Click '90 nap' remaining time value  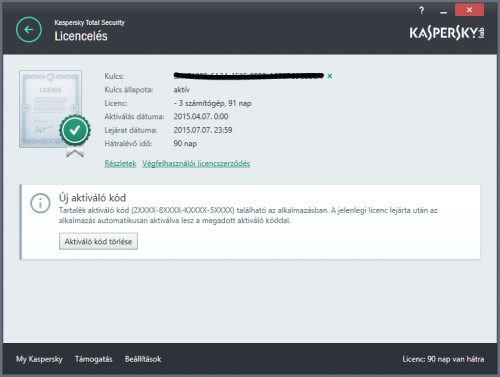point(185,143)
